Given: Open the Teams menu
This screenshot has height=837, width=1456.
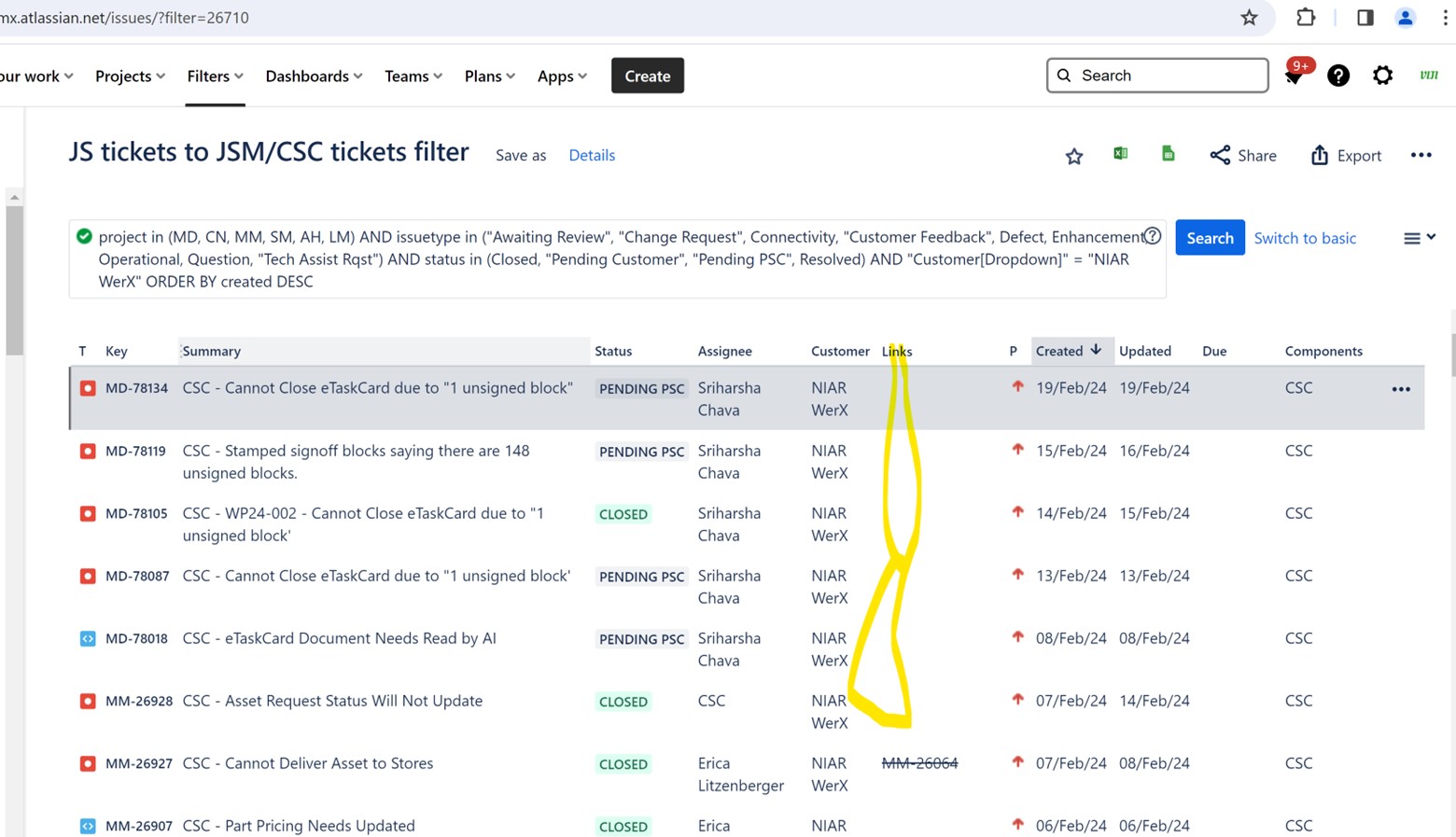Looking at the screenshot, I should tap(413, 76).
